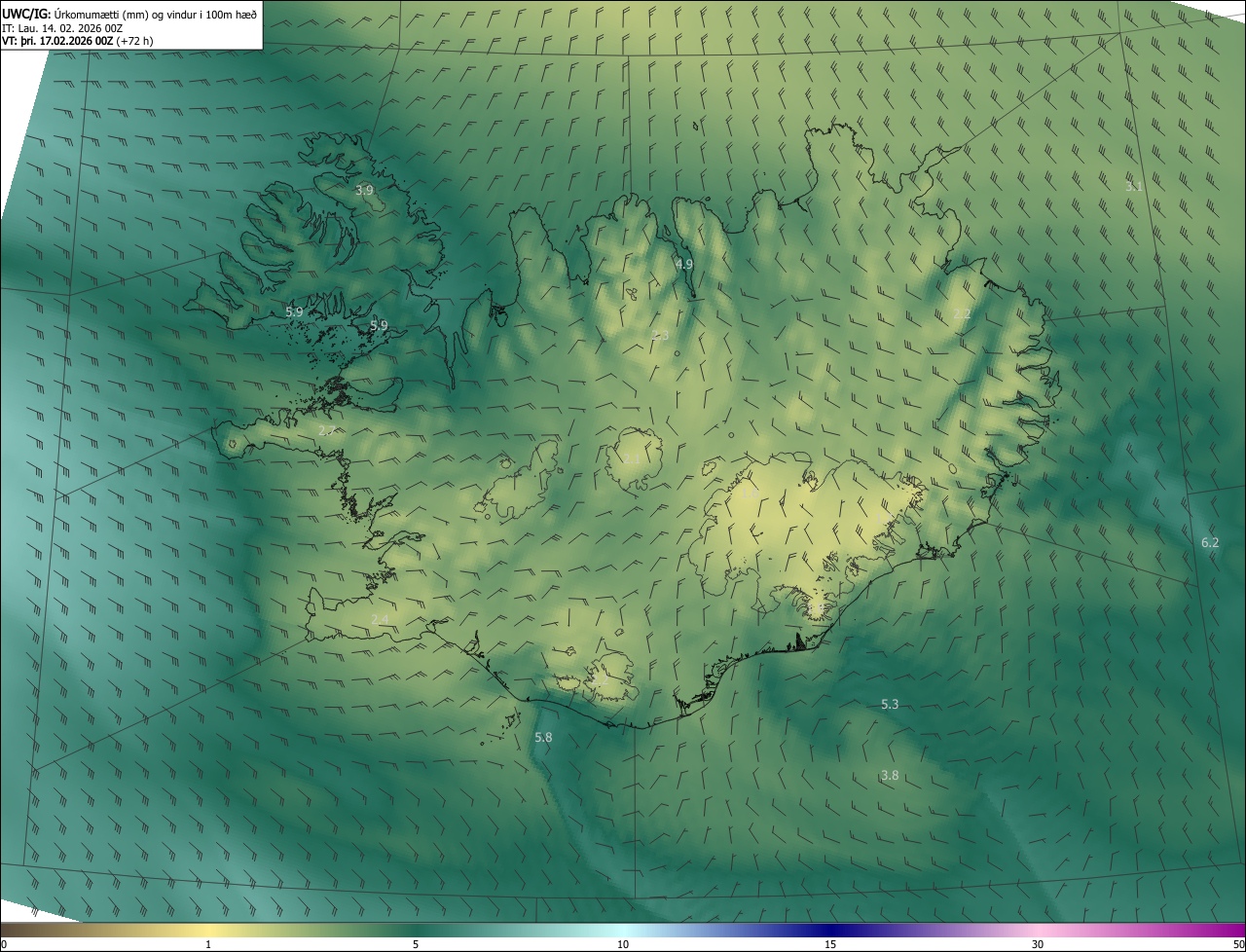Click the 3.9 value label on the map

pyautogui.click(x=364, y=190)
